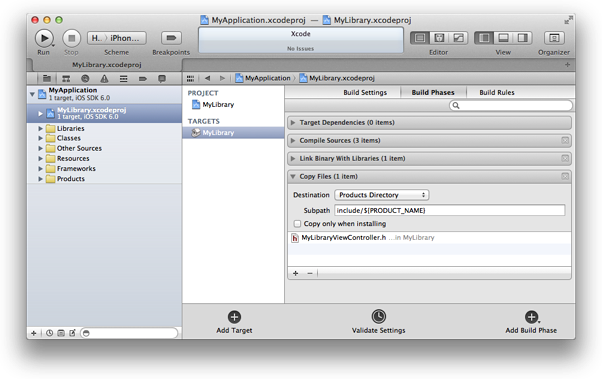The height and width of the screenshot is (379, 602).
Task: Show only unsaved files filter
Action: point(72,333)
